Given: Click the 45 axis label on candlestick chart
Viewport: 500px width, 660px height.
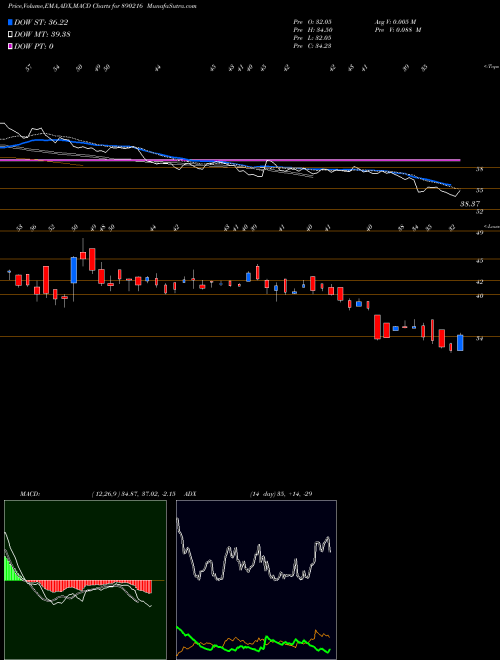Looking at the screenshot, I should click(x=479, y=261).
